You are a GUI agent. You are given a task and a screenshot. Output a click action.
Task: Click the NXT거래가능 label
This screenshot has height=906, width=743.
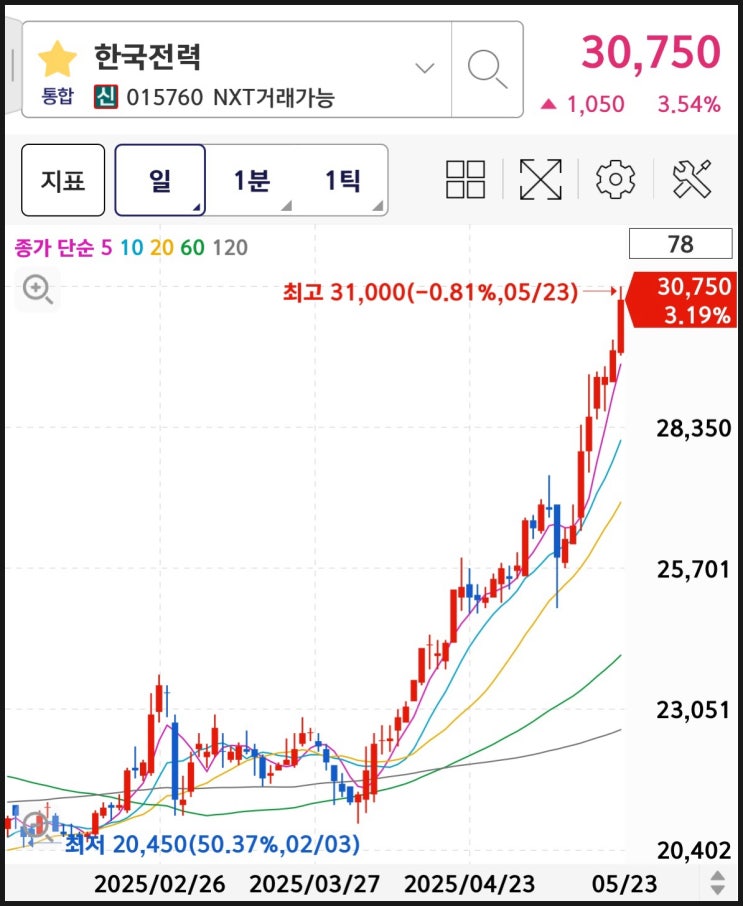point(274,98)
